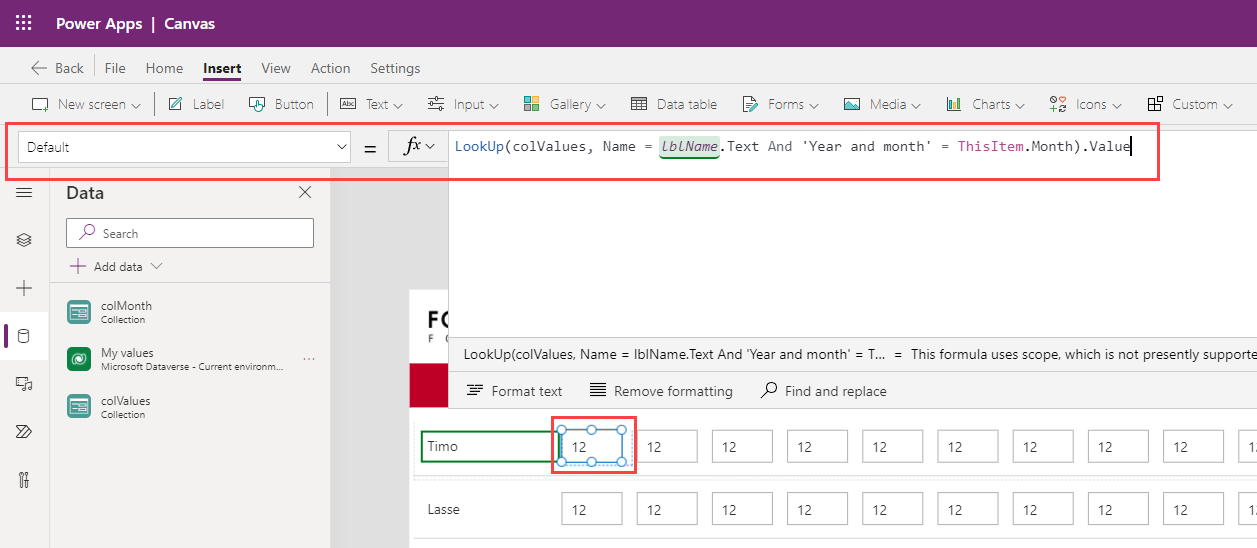Expand the hamburger menu in sidebar
The width and height of the screenshot is (1257, 548).
(24, 192)
